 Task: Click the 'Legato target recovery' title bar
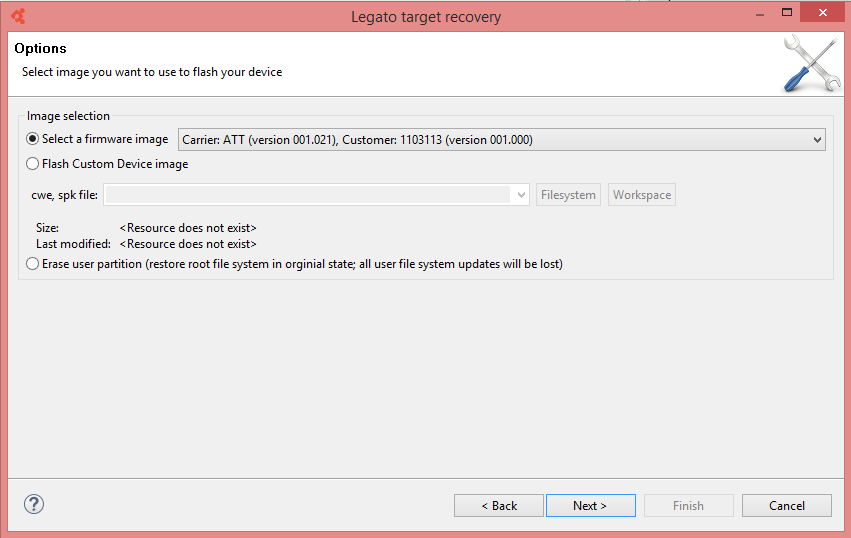tap(426, 17)
